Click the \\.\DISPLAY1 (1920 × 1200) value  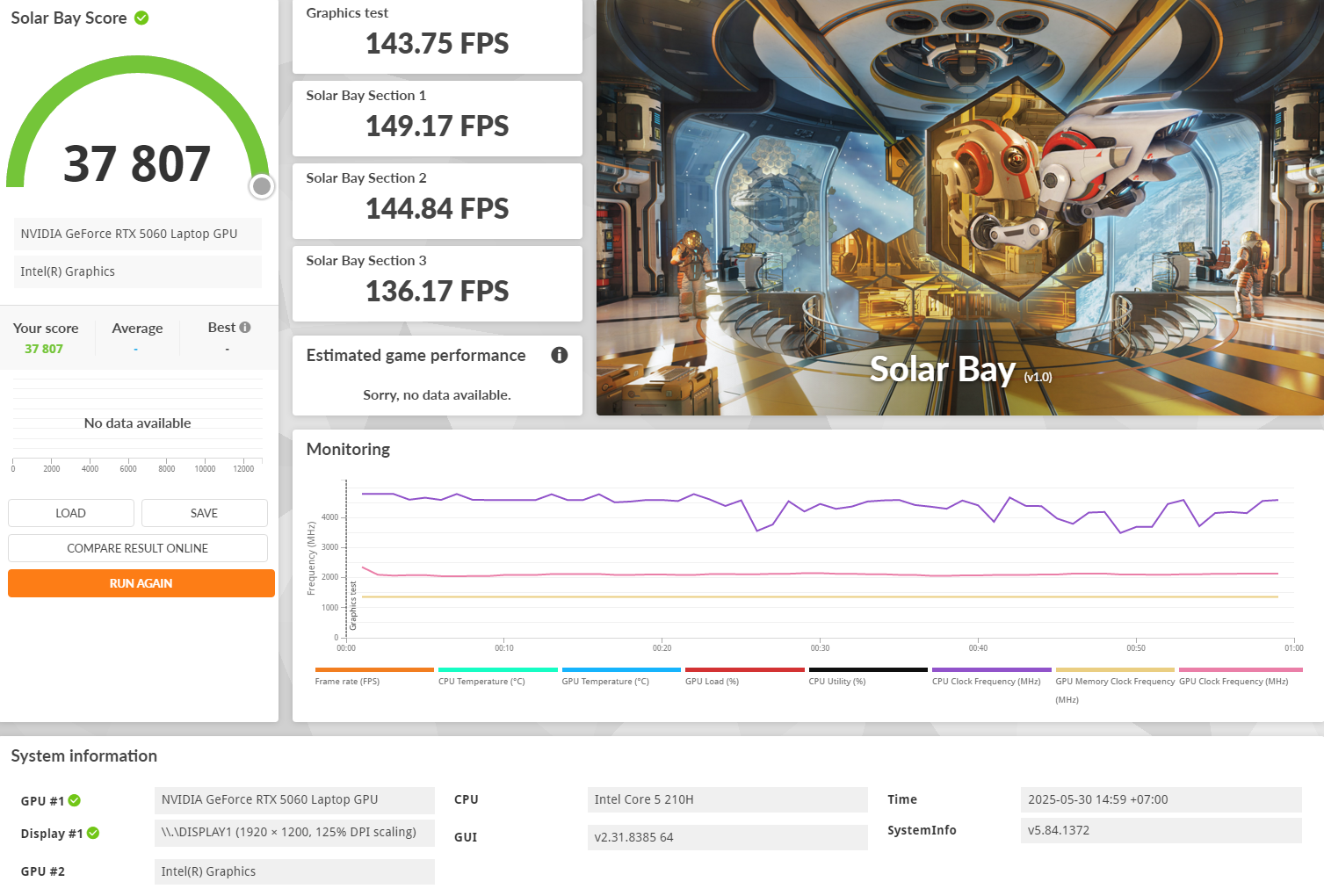tap(294, 833)
